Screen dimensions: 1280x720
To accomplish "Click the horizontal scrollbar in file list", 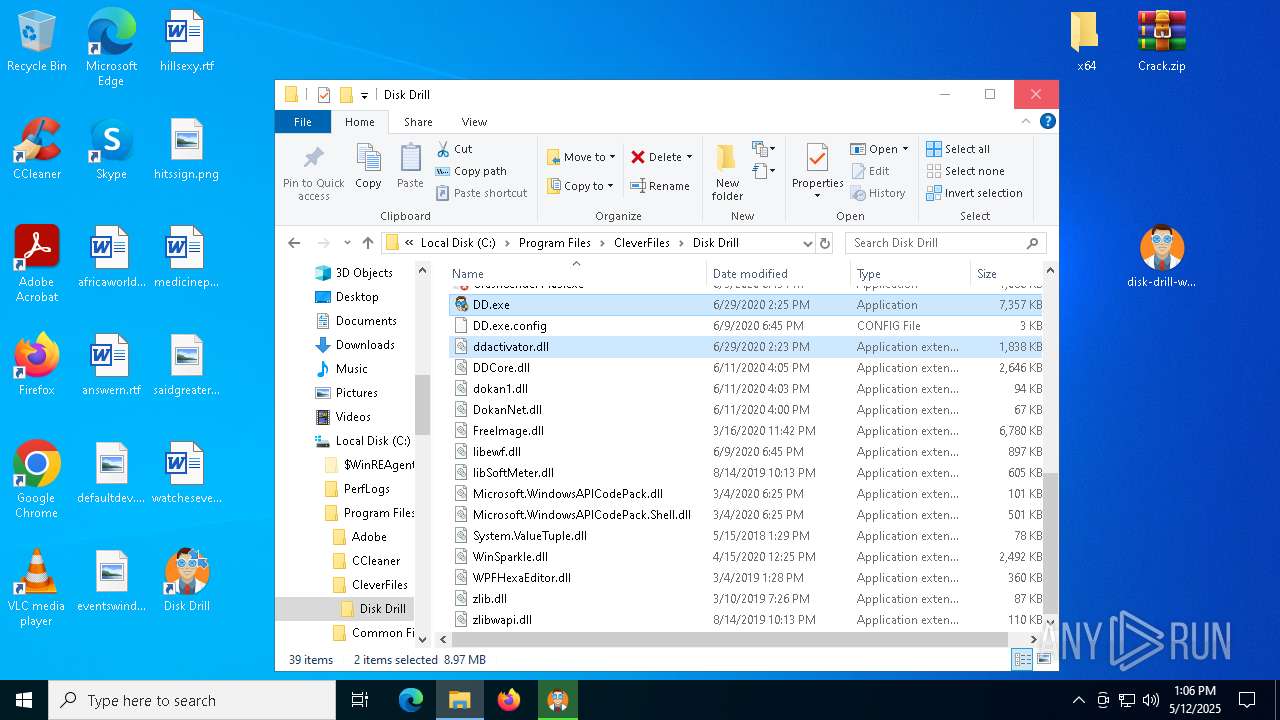I will pos(728,639).
